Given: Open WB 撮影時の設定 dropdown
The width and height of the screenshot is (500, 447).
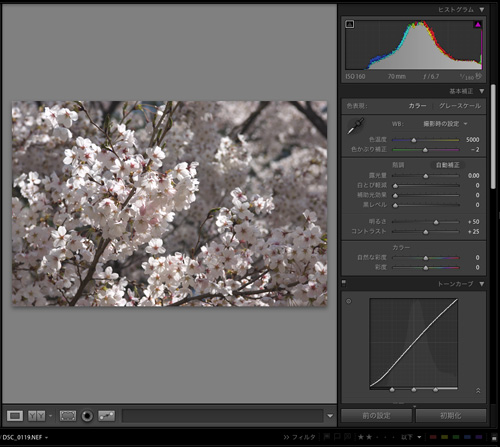Looking at the screenshot, I should tap(445, 124).
